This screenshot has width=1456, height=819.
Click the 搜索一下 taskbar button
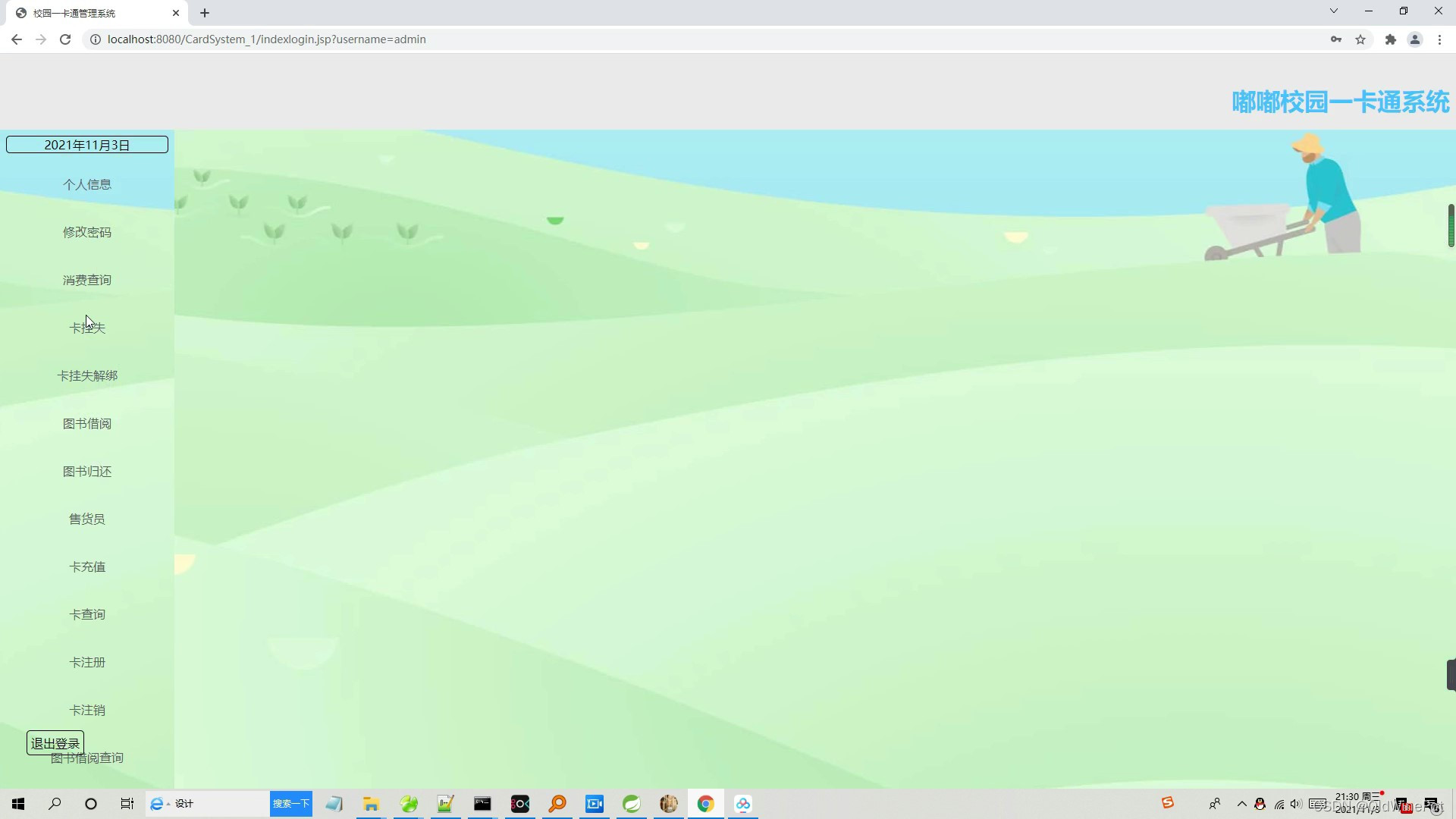[291, 804]
